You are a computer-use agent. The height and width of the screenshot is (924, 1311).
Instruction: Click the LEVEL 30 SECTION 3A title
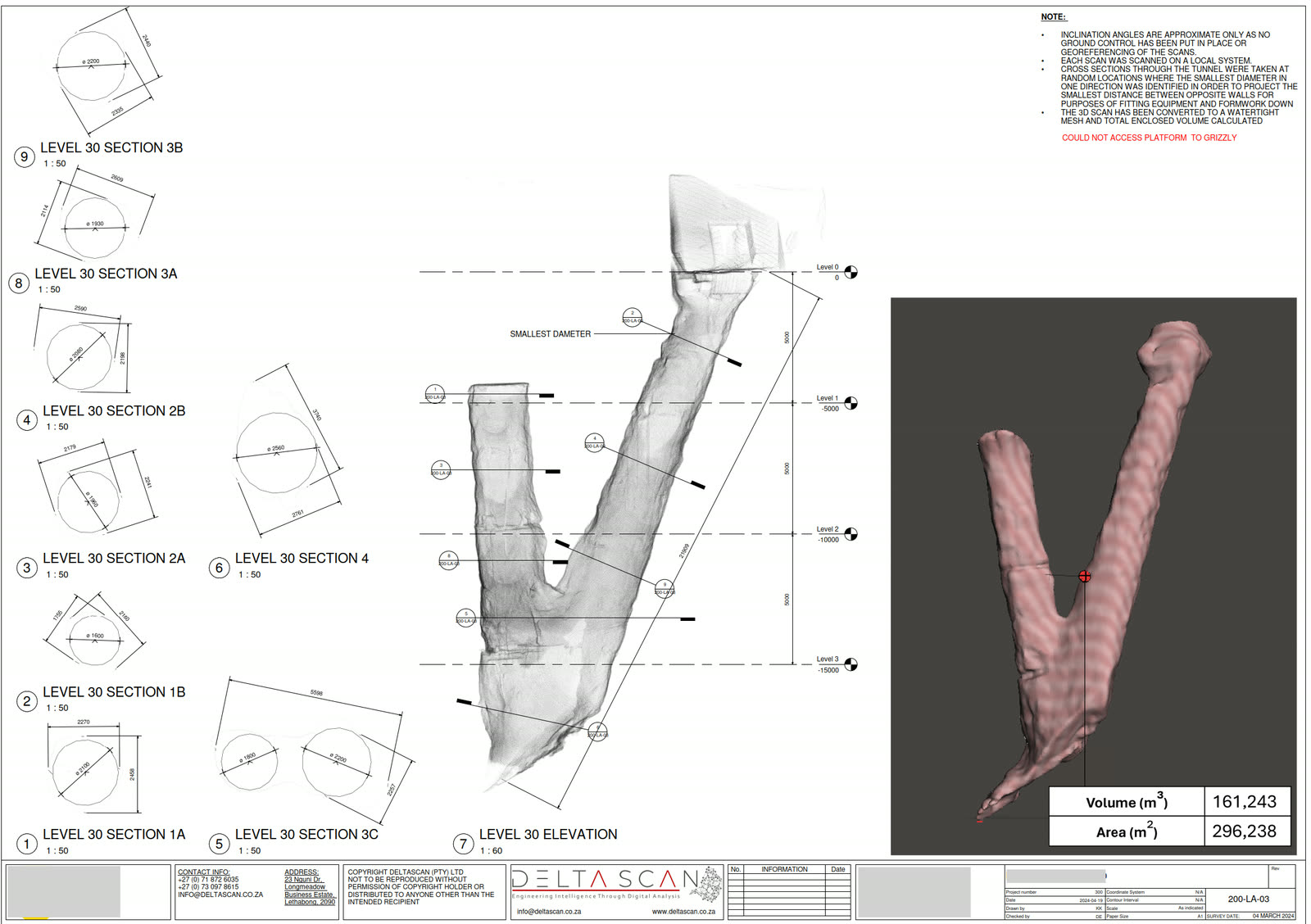106,274
